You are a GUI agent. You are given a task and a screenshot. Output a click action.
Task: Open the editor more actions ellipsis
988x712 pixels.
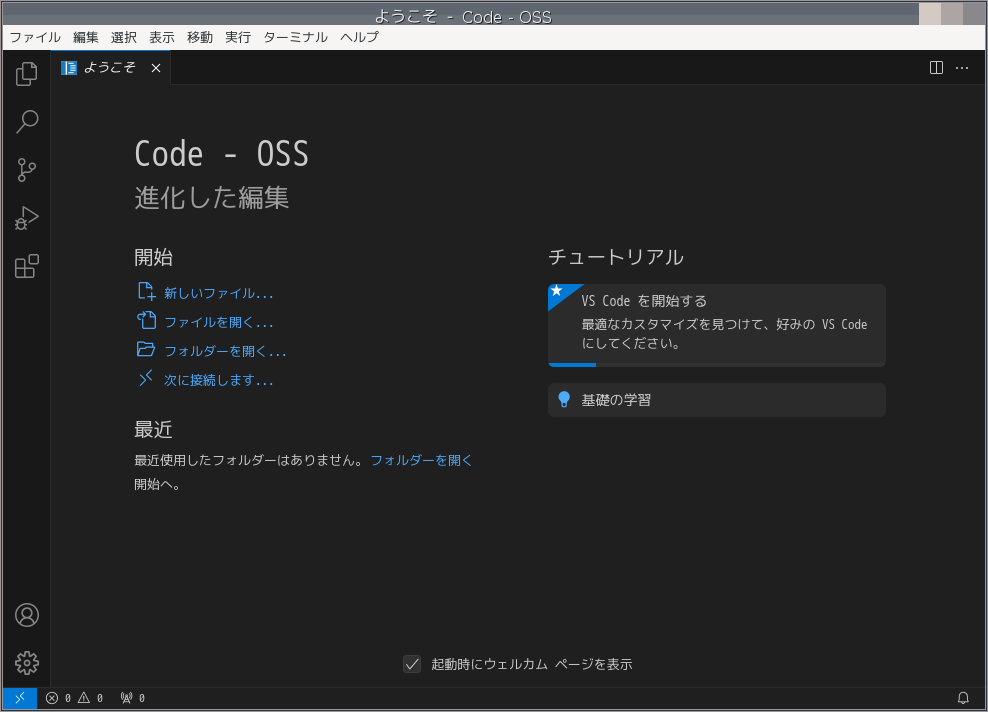point(962,67)
